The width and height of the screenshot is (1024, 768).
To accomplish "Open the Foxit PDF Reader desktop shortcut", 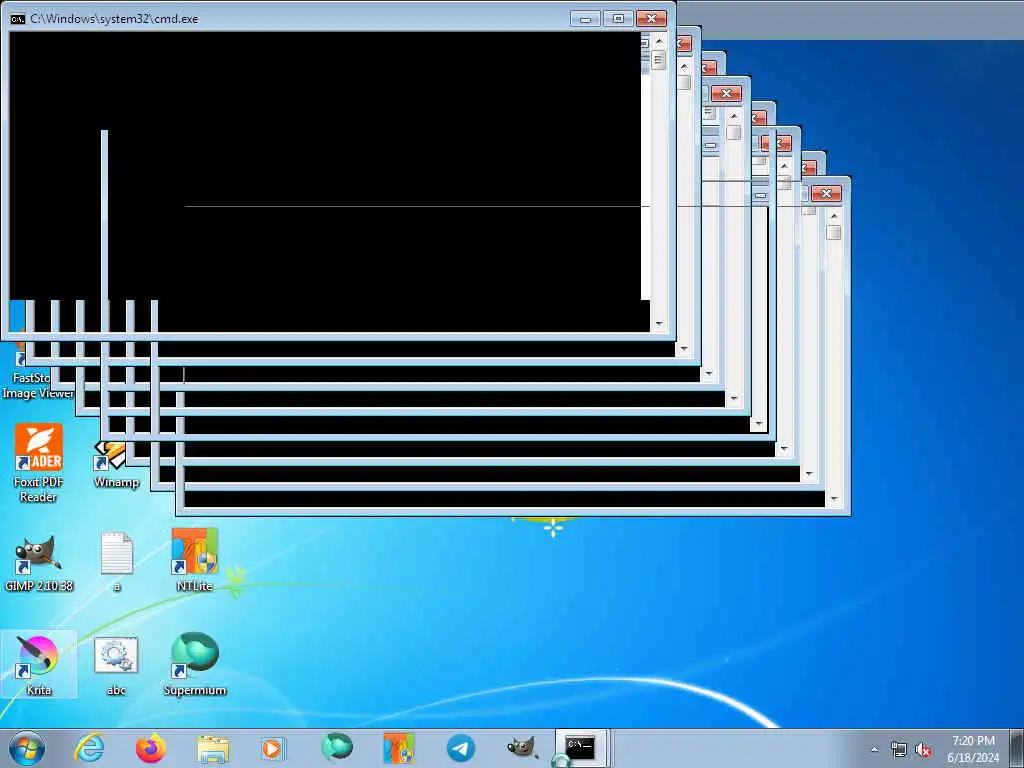I will 39,462.
